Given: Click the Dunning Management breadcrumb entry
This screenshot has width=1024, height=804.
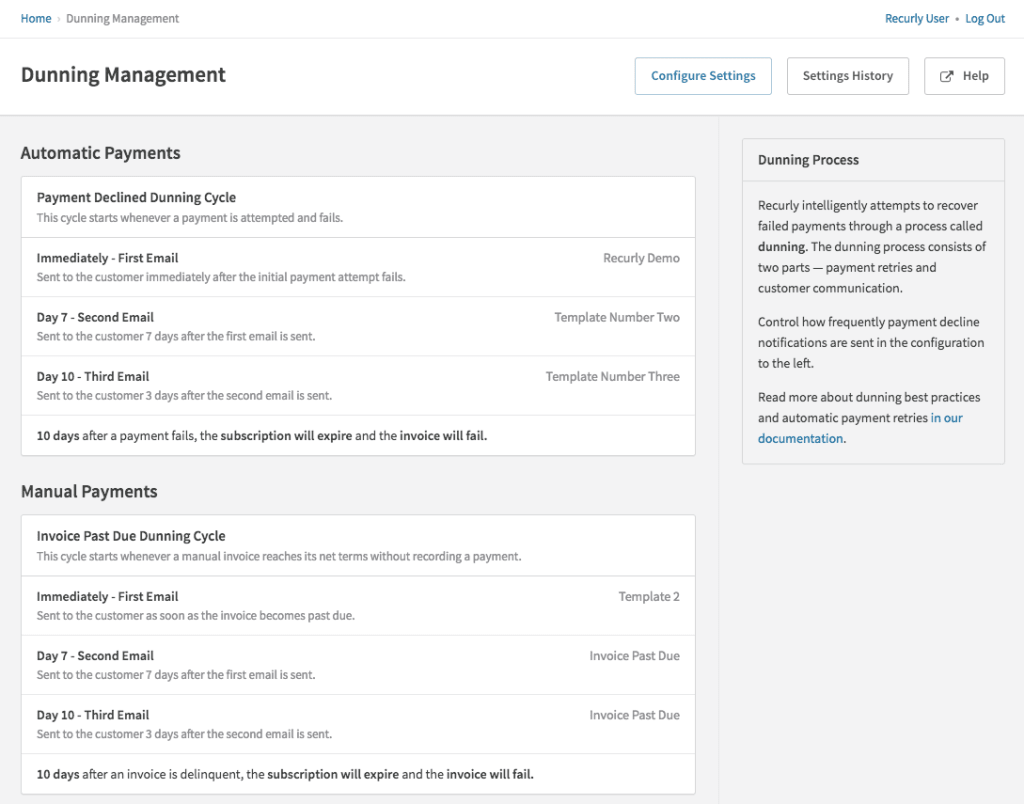Looking at the screenshot, I should (x=122, y=18).
